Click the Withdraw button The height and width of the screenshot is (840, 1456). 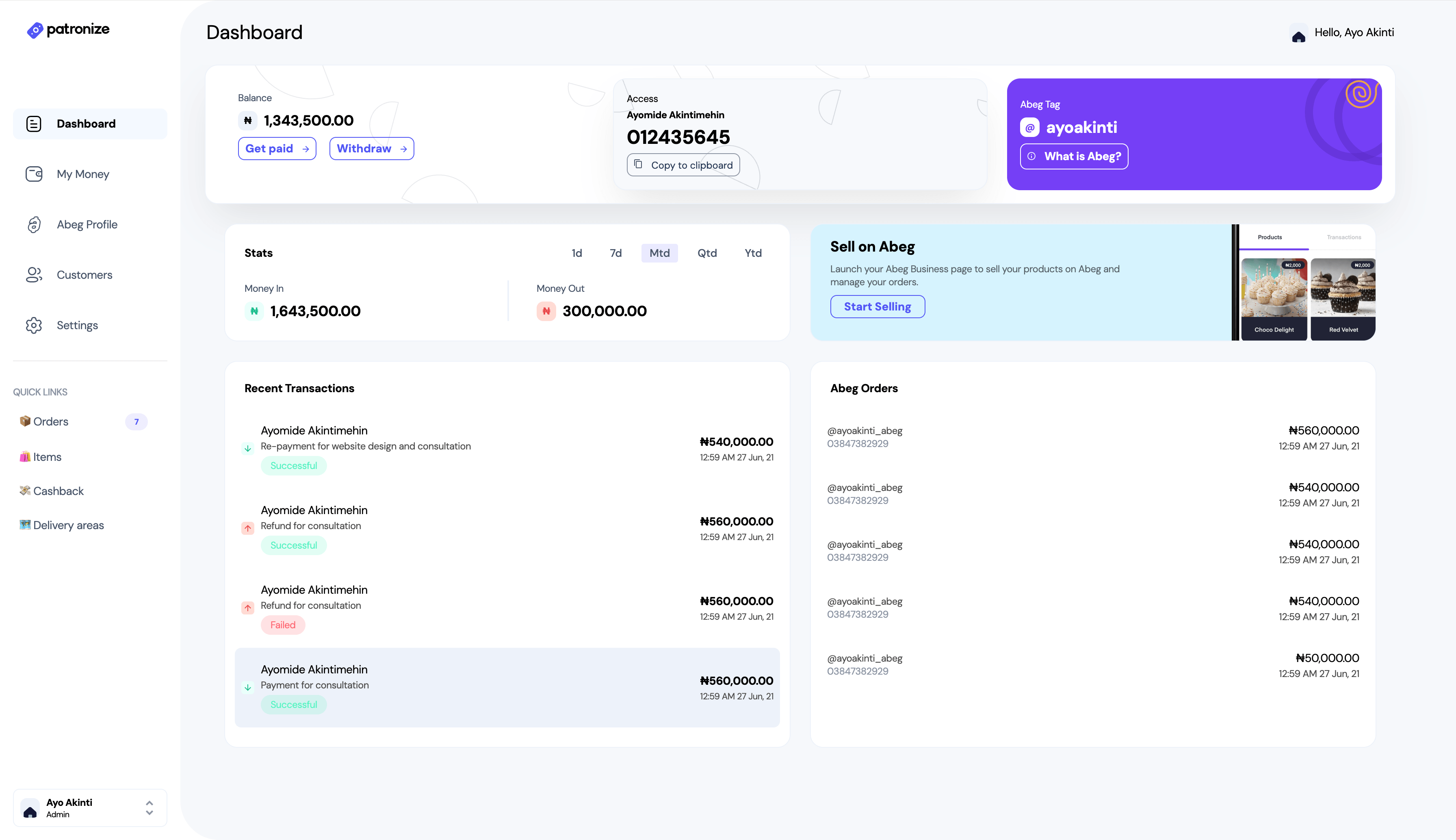[371, 149]
